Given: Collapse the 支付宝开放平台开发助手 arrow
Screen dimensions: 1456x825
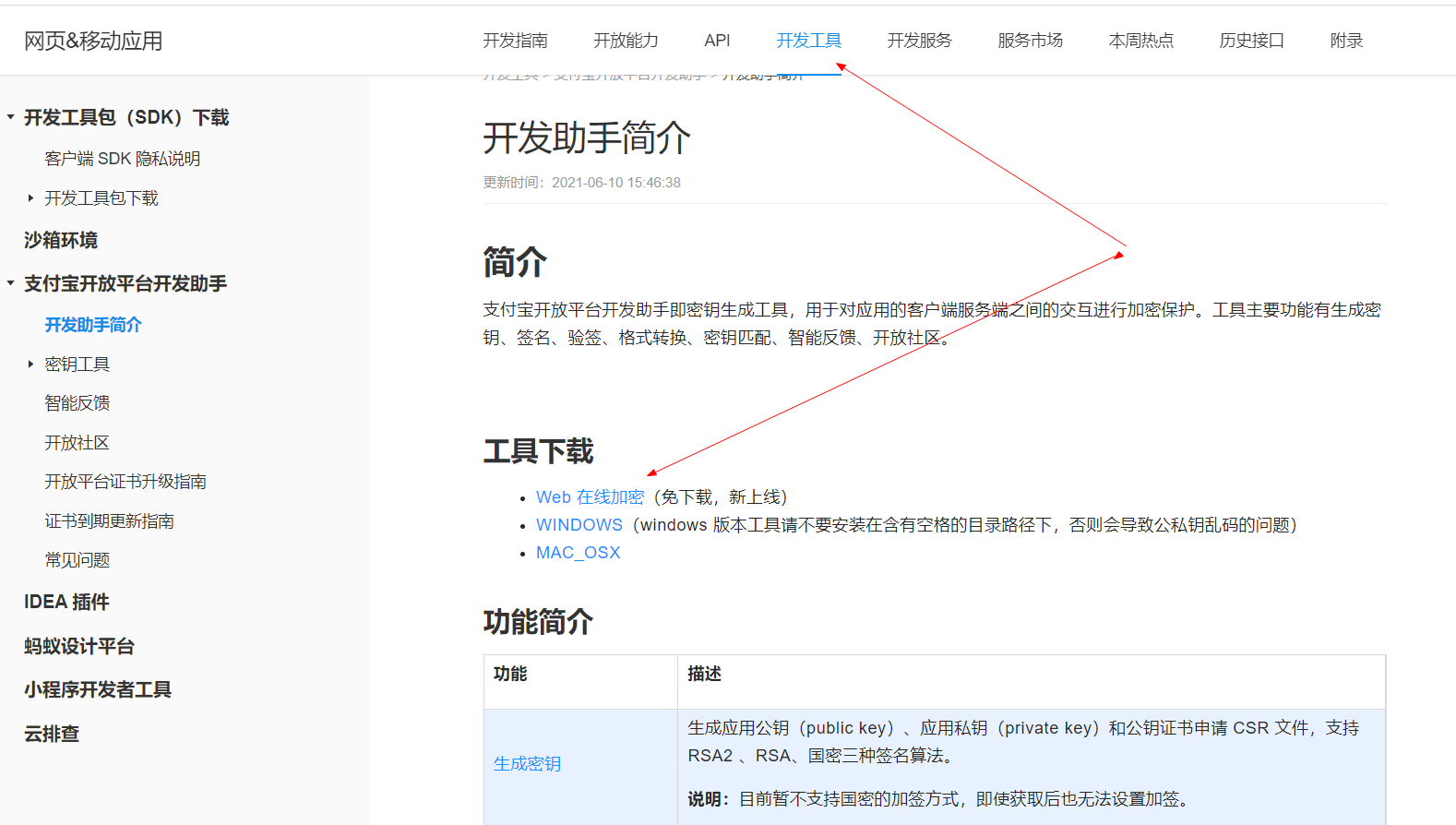Looking at the screenshot, I should coord(10,283).
